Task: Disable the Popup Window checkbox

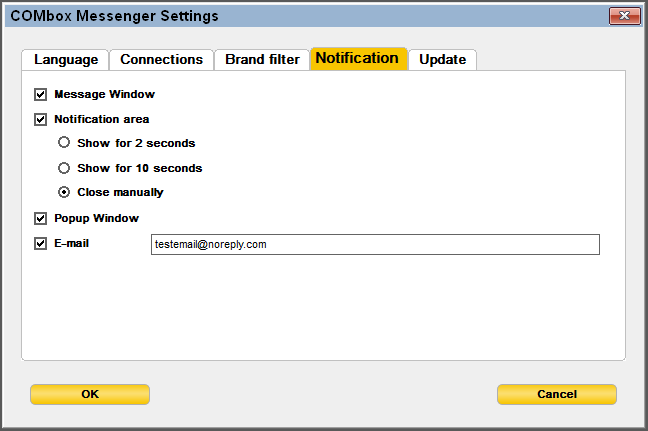Action: [x=40, y=219]
